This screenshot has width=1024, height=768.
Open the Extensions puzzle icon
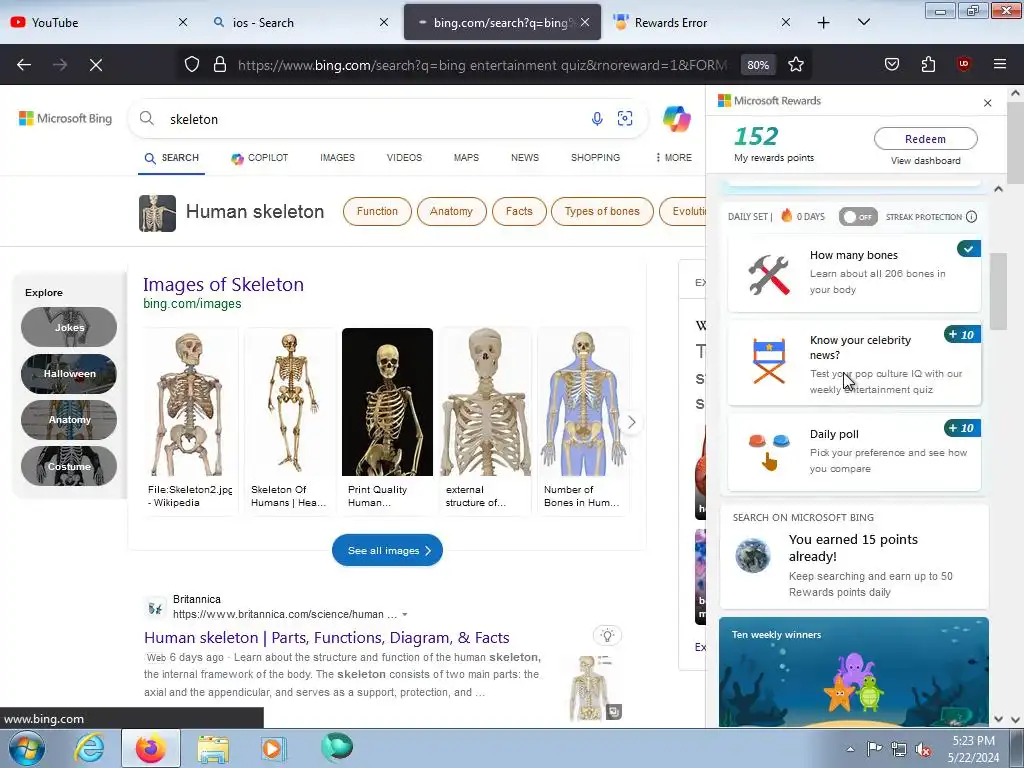pyautogui.click(x=928, y=64)
